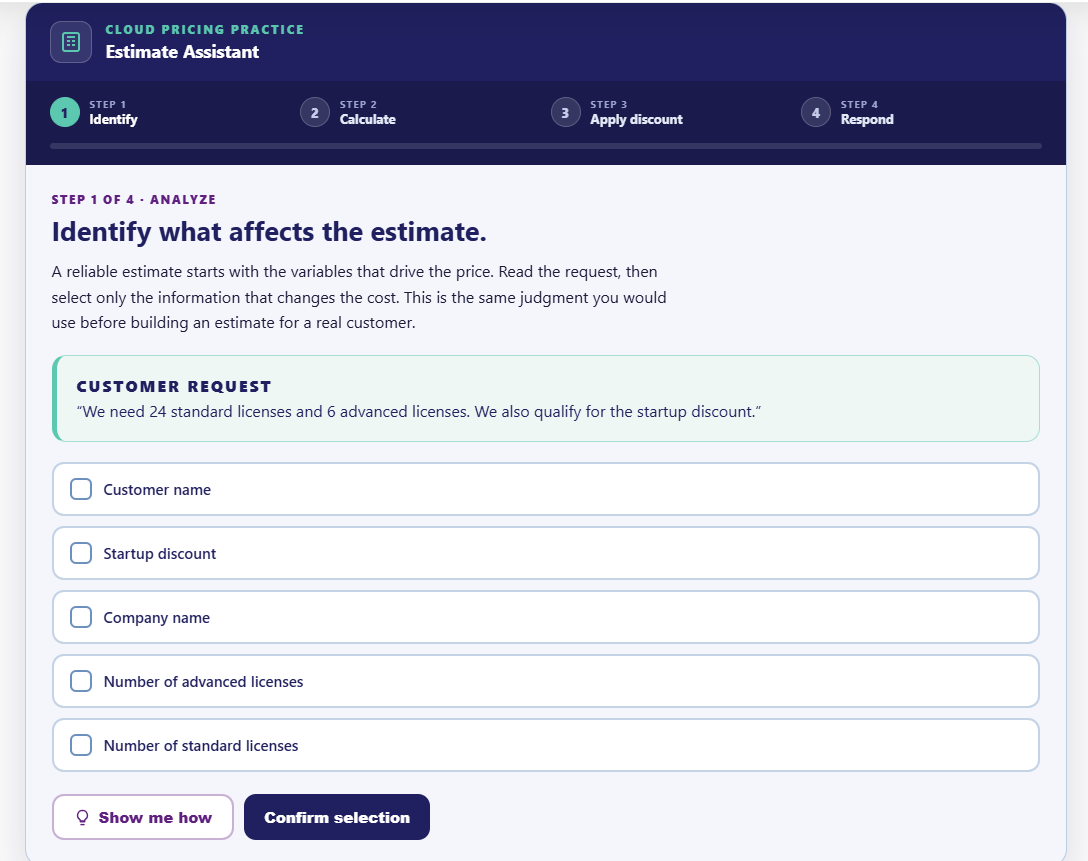Click the step 4 numbered circle

pos(816,112)
